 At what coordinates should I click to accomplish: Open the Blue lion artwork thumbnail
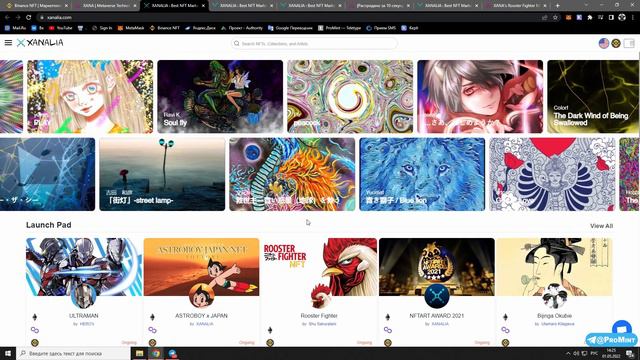[422, 174]
